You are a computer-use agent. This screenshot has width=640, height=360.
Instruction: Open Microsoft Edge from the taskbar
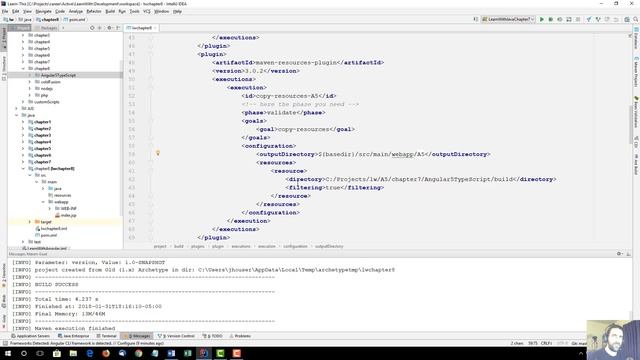(89, 353)
